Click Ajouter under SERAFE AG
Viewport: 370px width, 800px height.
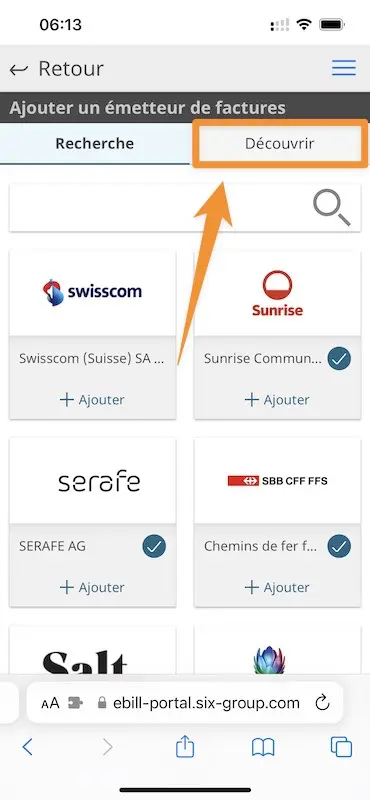click(x=92, y=587)
